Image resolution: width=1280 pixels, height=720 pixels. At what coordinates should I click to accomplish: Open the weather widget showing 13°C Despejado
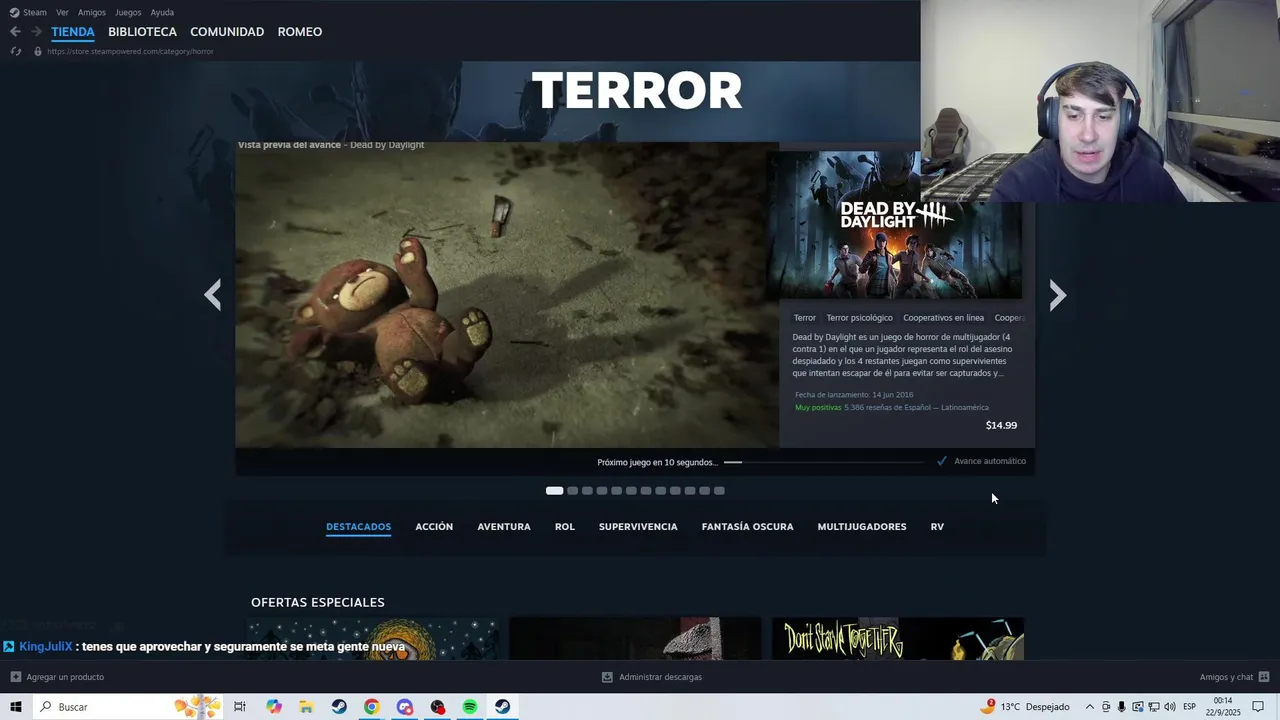1025,707
